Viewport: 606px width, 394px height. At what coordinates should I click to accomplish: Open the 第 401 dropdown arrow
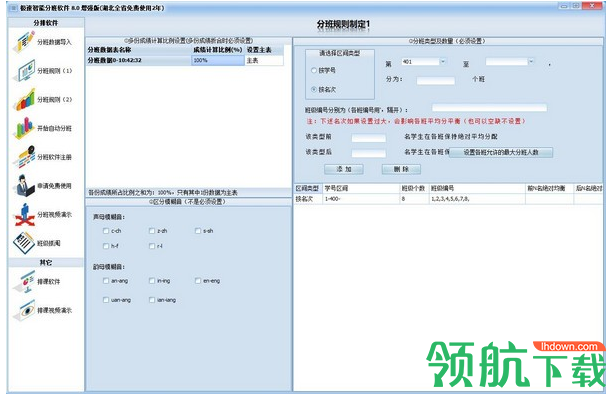click(443, 61)
